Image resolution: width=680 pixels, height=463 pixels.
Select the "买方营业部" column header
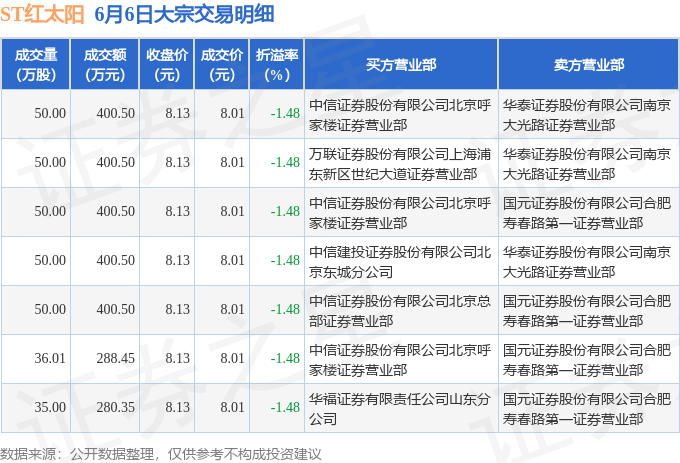(x=401, y=65)
